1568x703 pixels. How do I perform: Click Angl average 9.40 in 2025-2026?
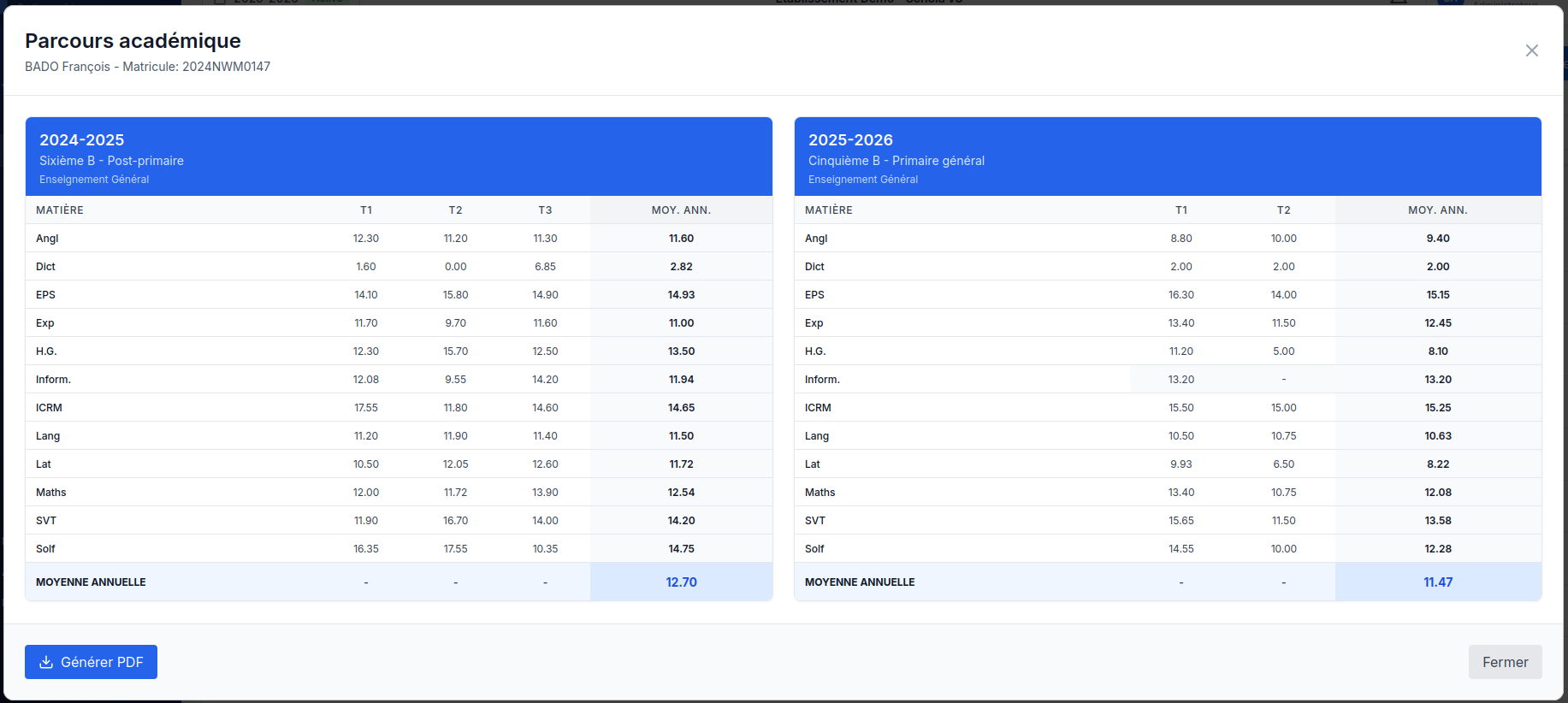1438,239
